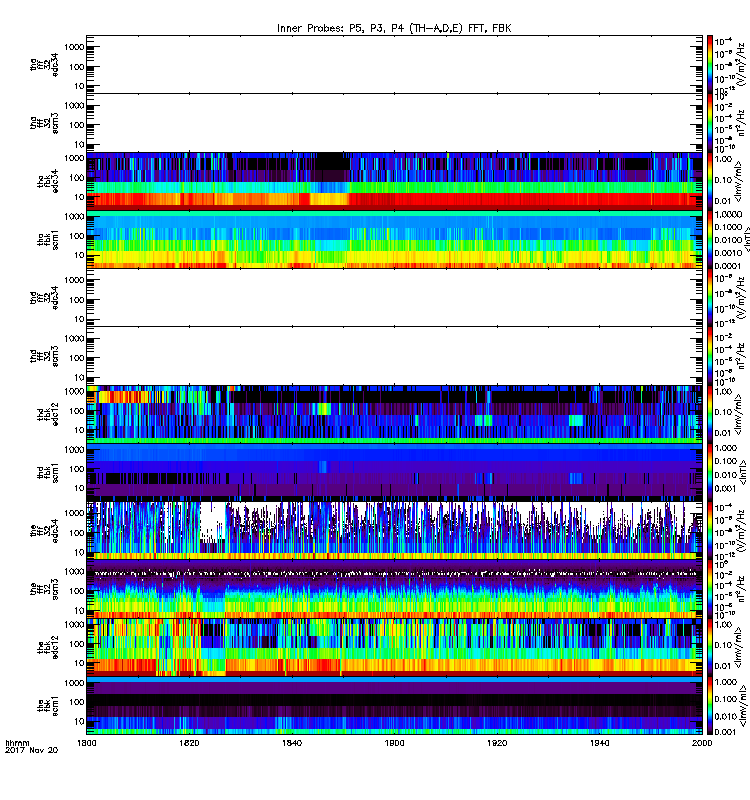Click the '1840' time axis label

pyautogui.click(x=292, y=742)
